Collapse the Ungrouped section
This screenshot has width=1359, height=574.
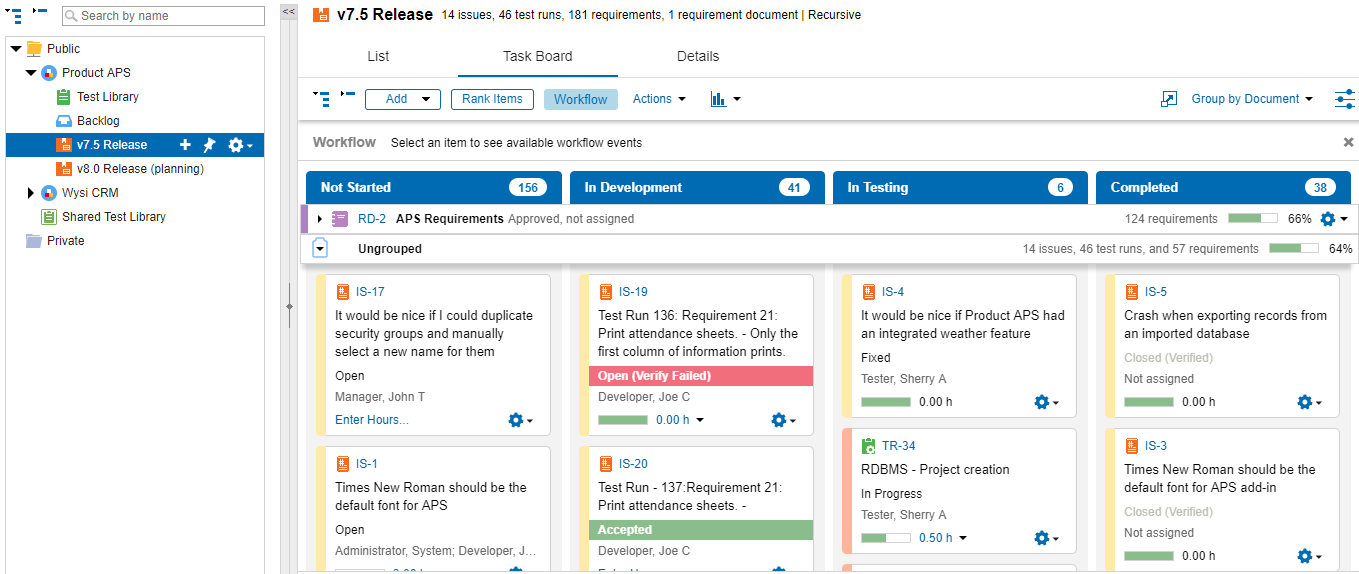pos(320,248)
